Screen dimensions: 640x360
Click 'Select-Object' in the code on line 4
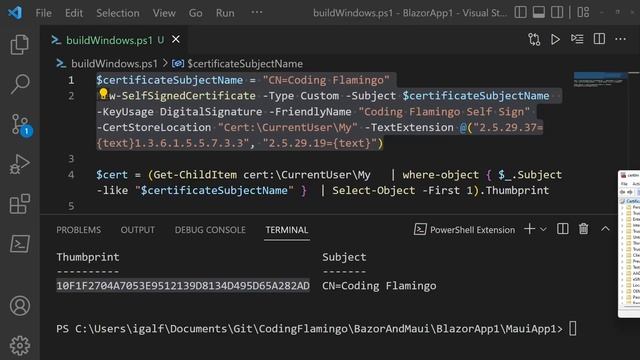point(373,190)
